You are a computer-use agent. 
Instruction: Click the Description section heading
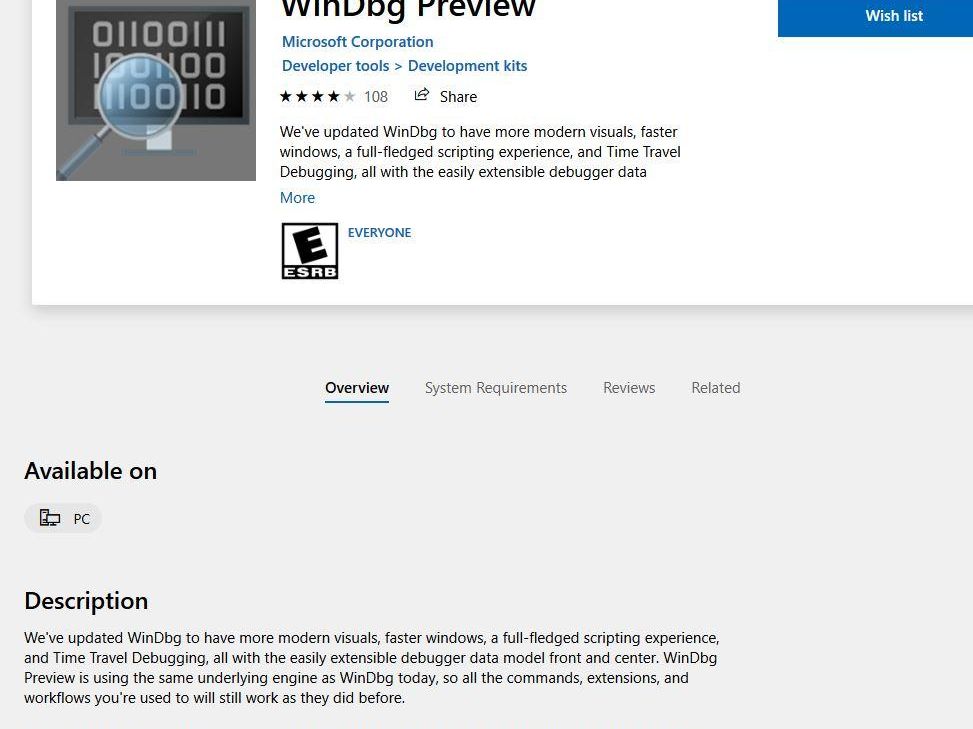click(86, 601)
